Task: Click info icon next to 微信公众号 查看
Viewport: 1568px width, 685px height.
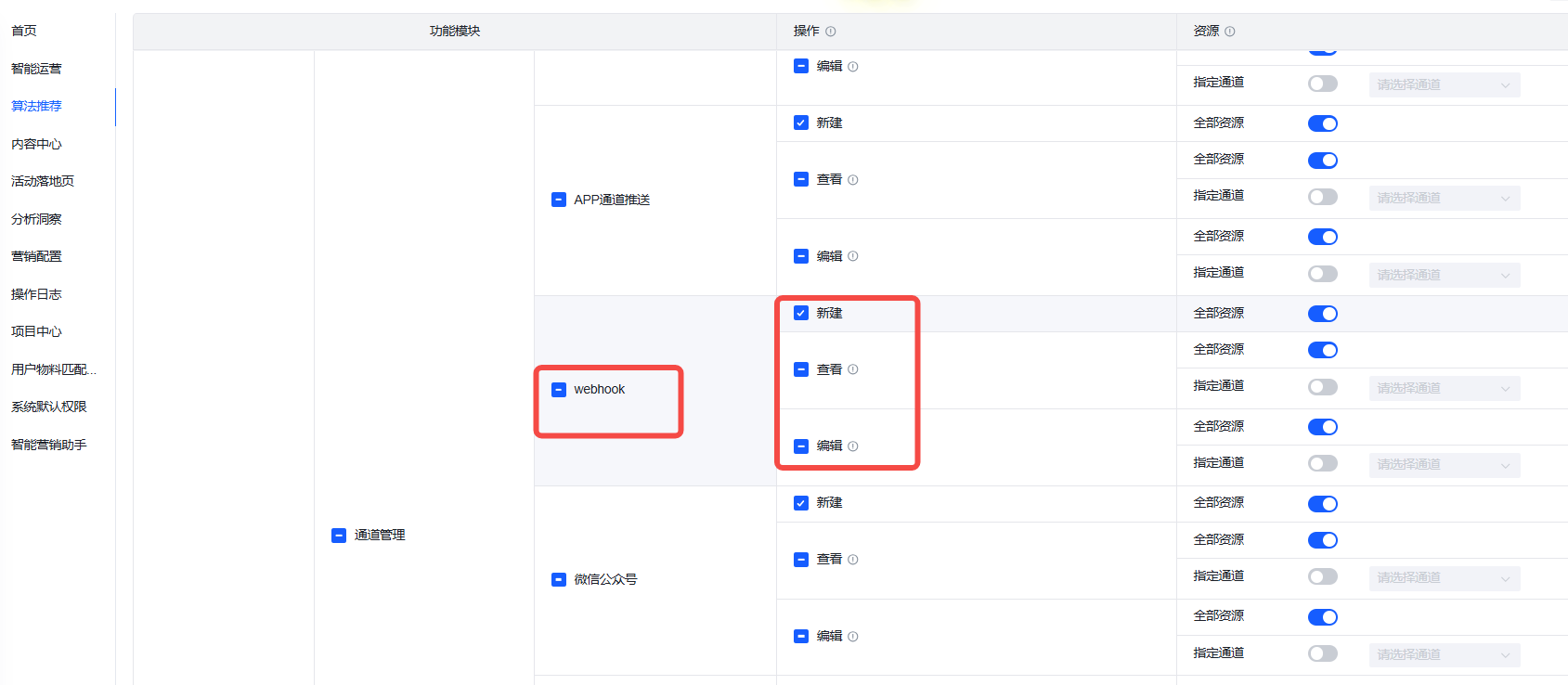Action: coord(853,560)
